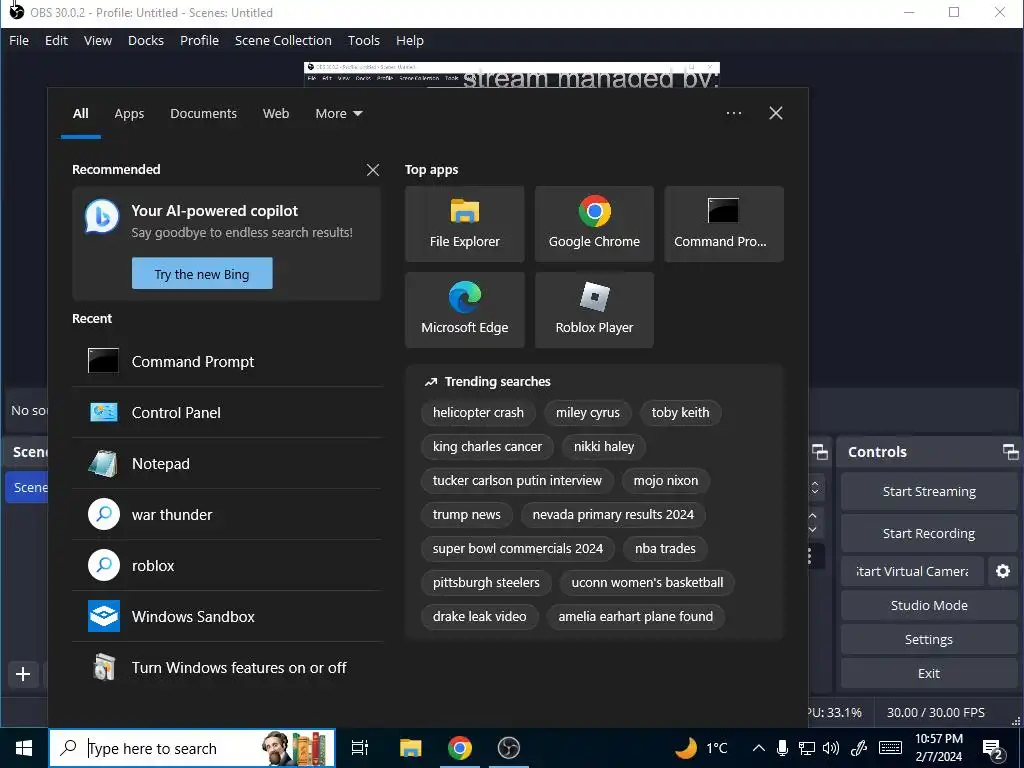
Task: Open the volume tray icon
Action: pyautogui.click(x=831, y=748)
